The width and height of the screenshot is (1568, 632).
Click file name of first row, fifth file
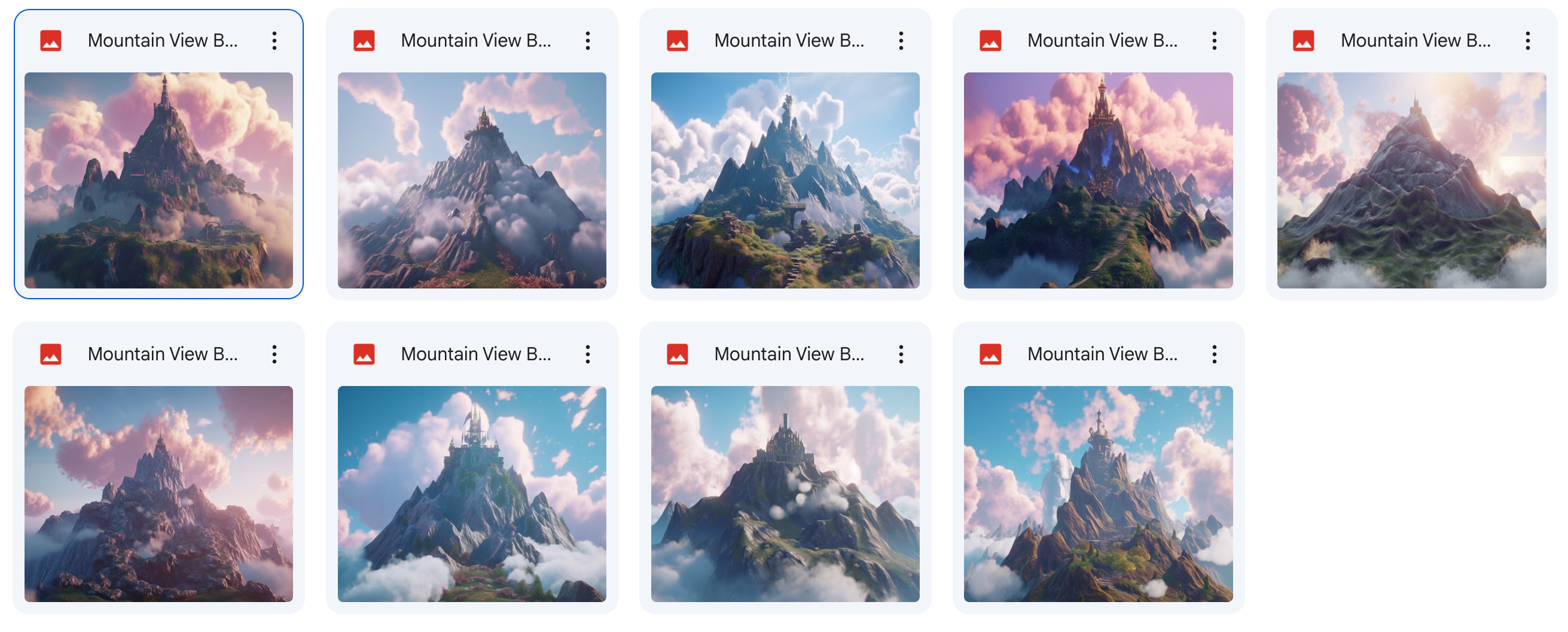[1416, 41]
